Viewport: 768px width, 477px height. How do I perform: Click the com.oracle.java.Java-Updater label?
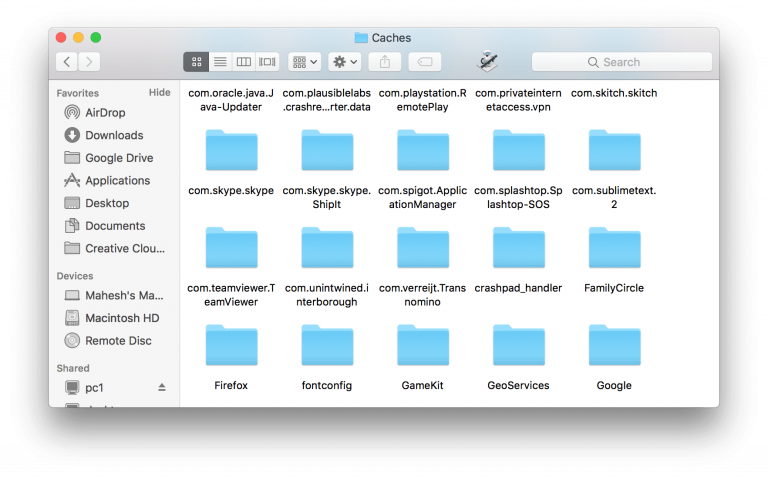click(x=231, y=100)
